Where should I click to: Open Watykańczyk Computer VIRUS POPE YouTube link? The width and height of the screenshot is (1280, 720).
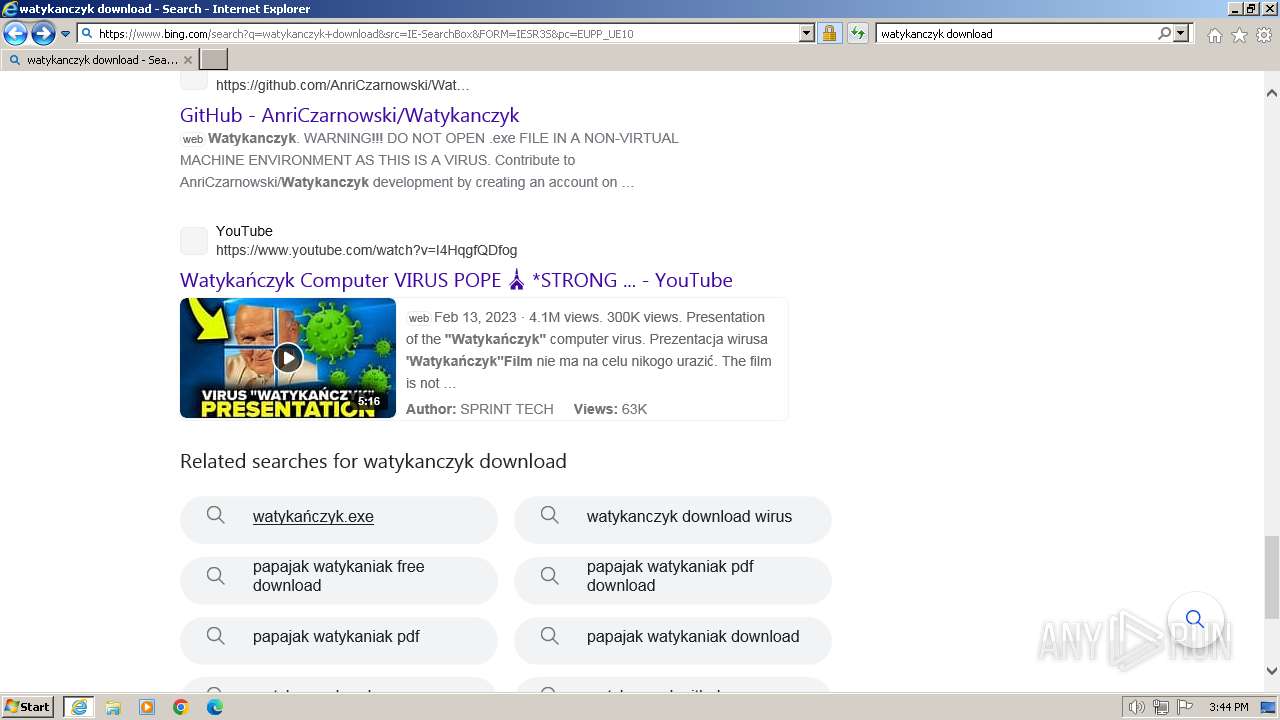(456, 280)
